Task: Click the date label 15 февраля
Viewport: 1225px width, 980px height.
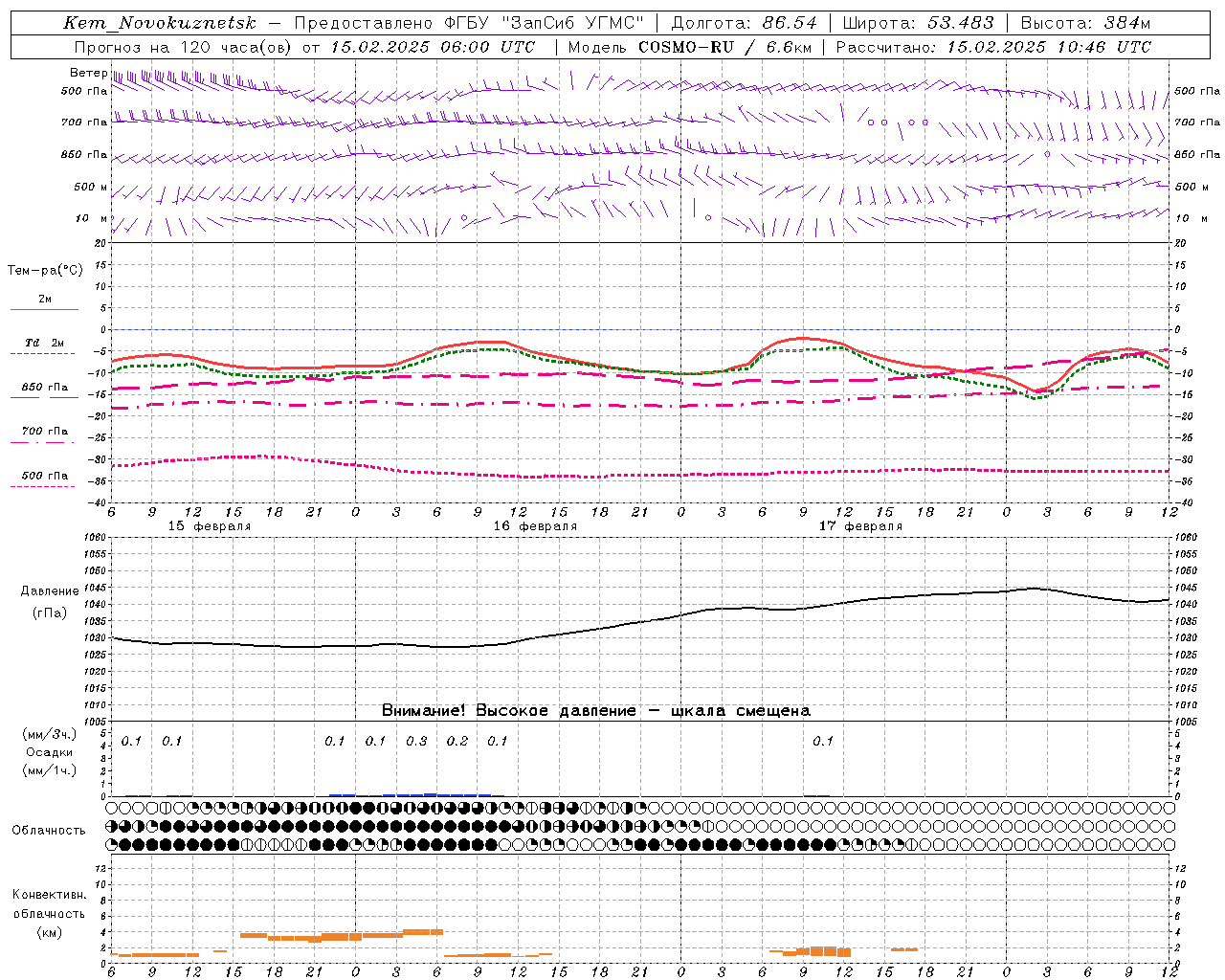Action: [210, 526]
